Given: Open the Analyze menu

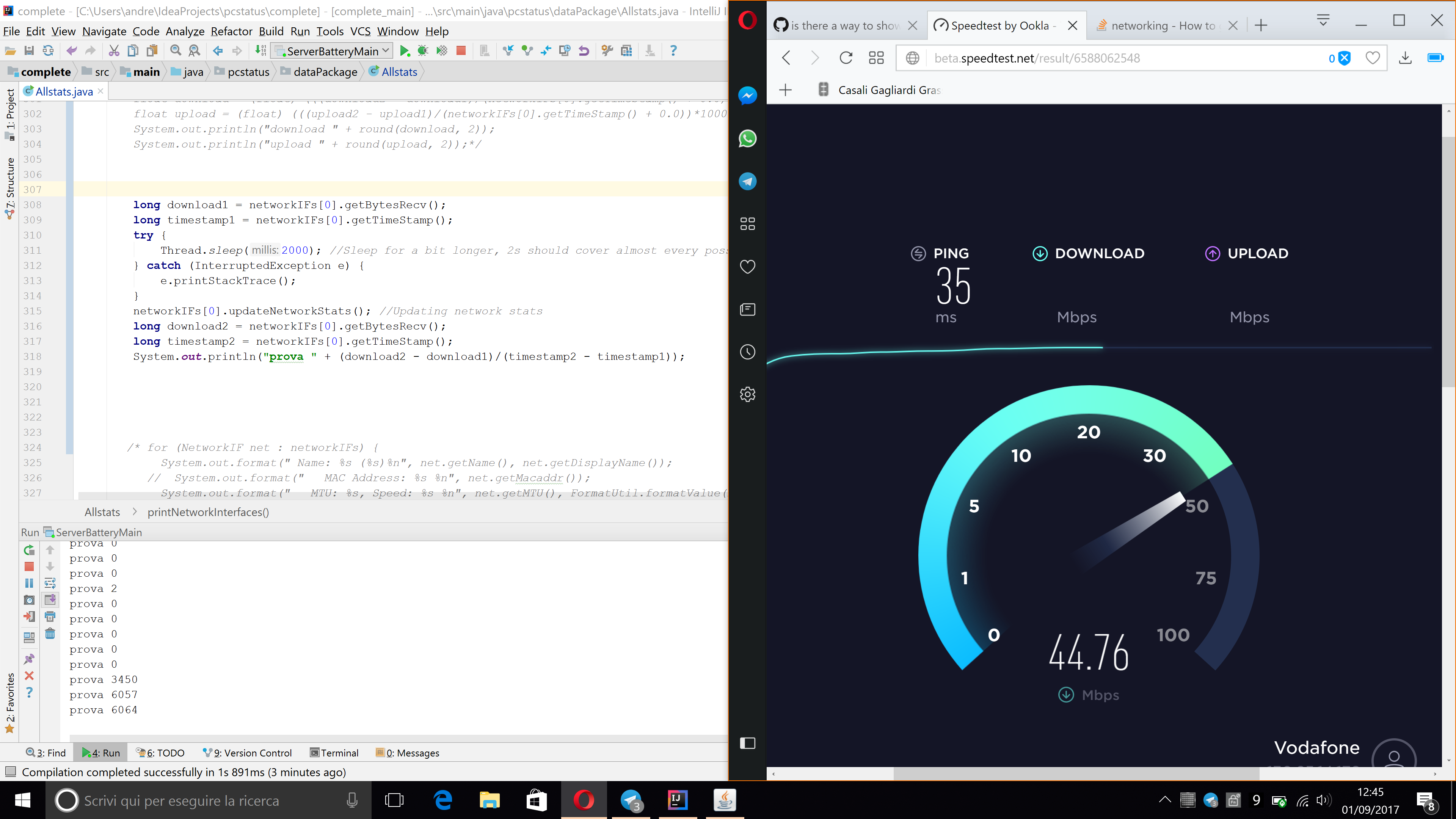Looking at the screenshot, I should tap(185, 31).
